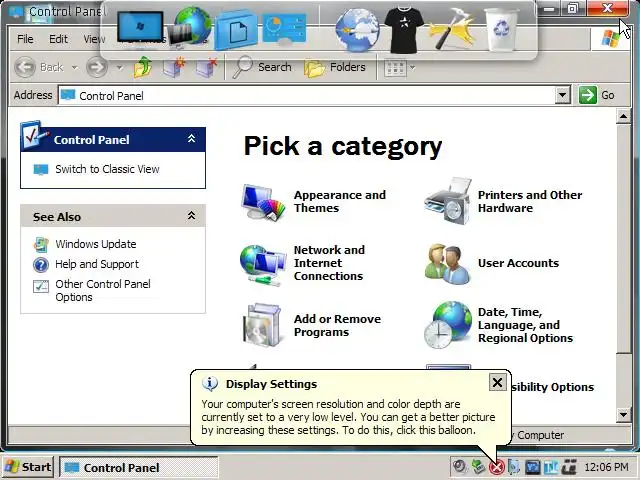
Task: Click the green Go button
Action: [x=597, y=95]
